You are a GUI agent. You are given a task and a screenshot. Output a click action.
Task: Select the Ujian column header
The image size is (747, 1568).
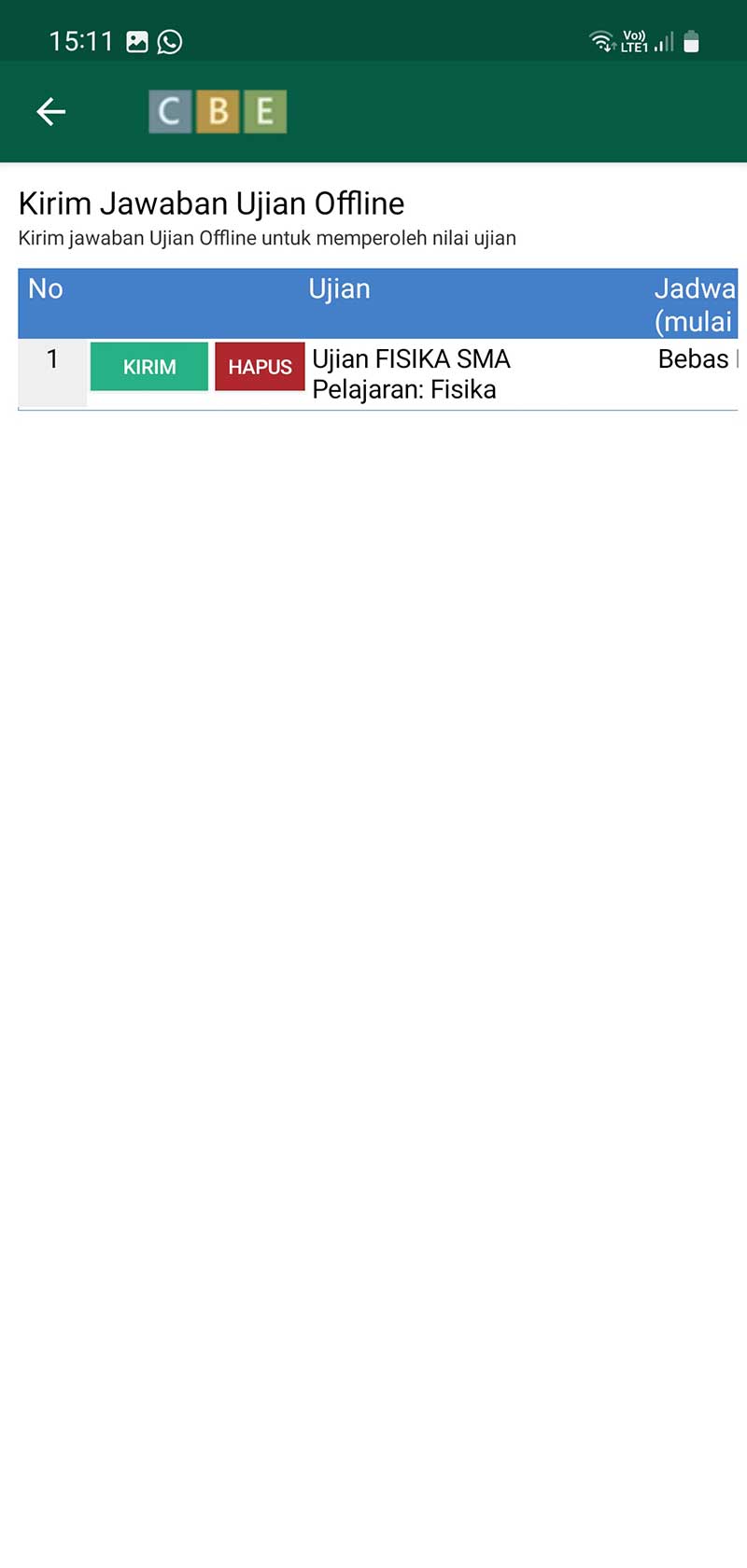(x=339, y=288)
